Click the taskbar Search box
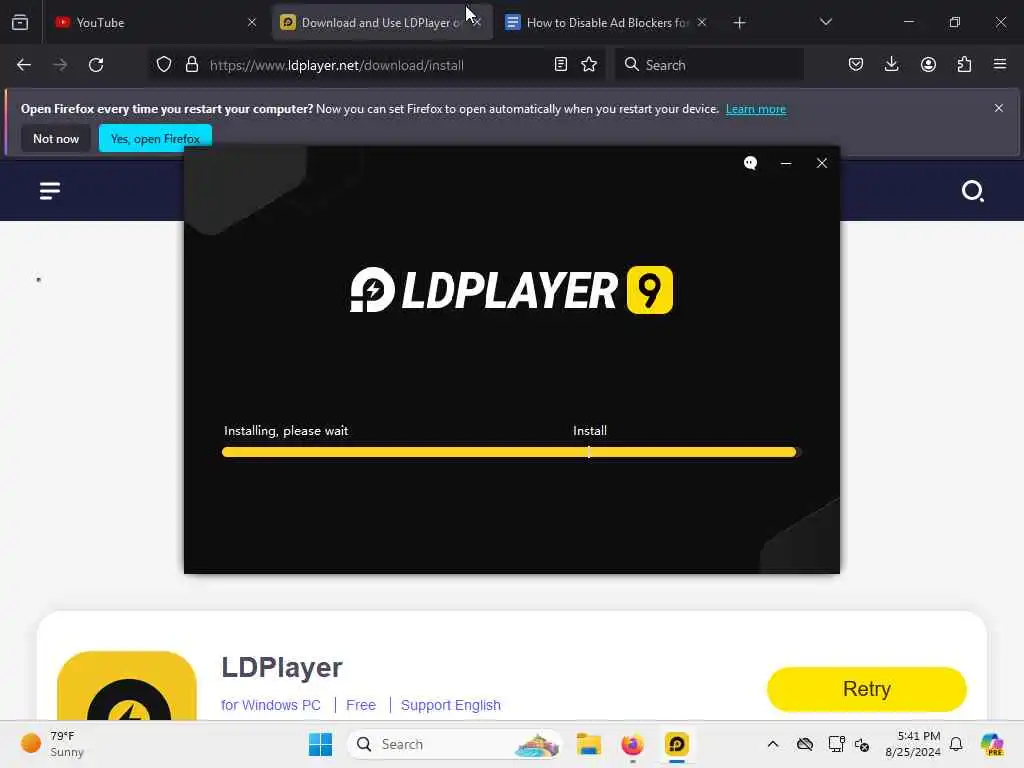This screenshot has height=768, width=1024. point(455,744)
